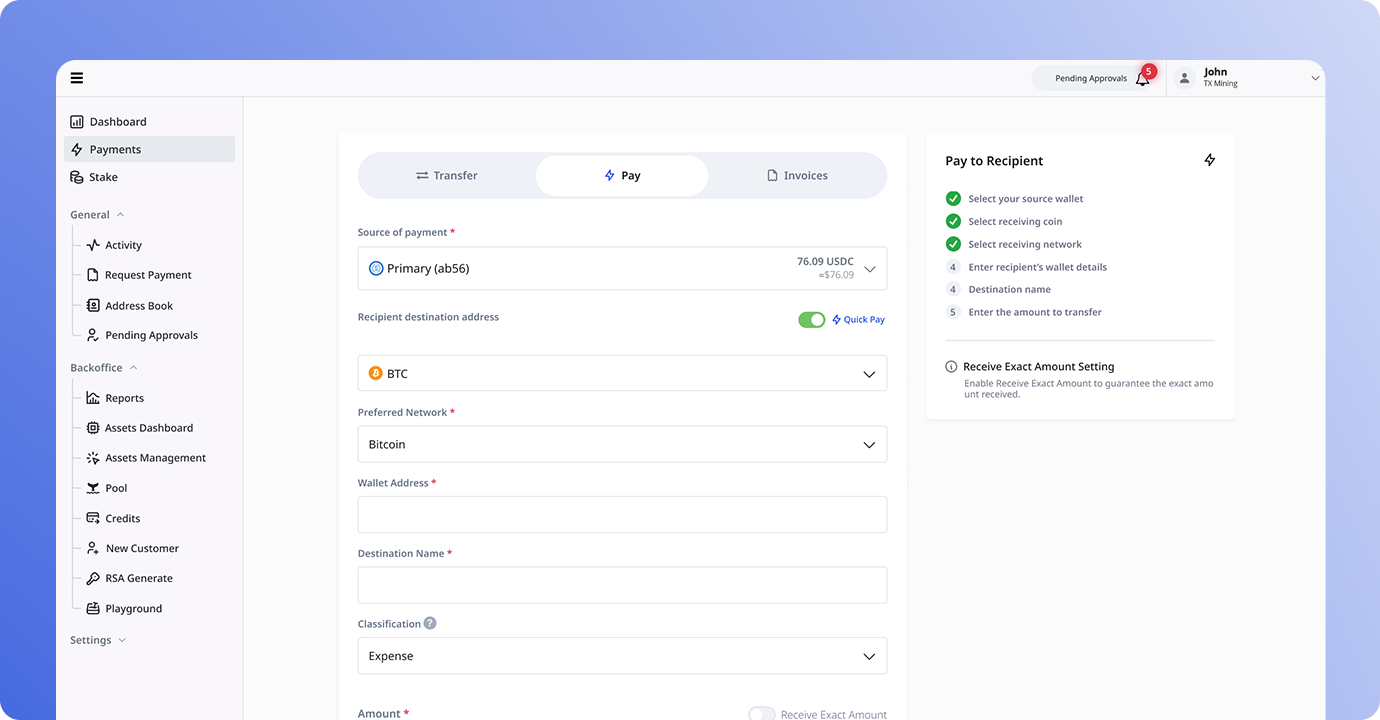
Task: Open the Source of payment dropdown
Action: pyautogui.click(x=621, y=268)
